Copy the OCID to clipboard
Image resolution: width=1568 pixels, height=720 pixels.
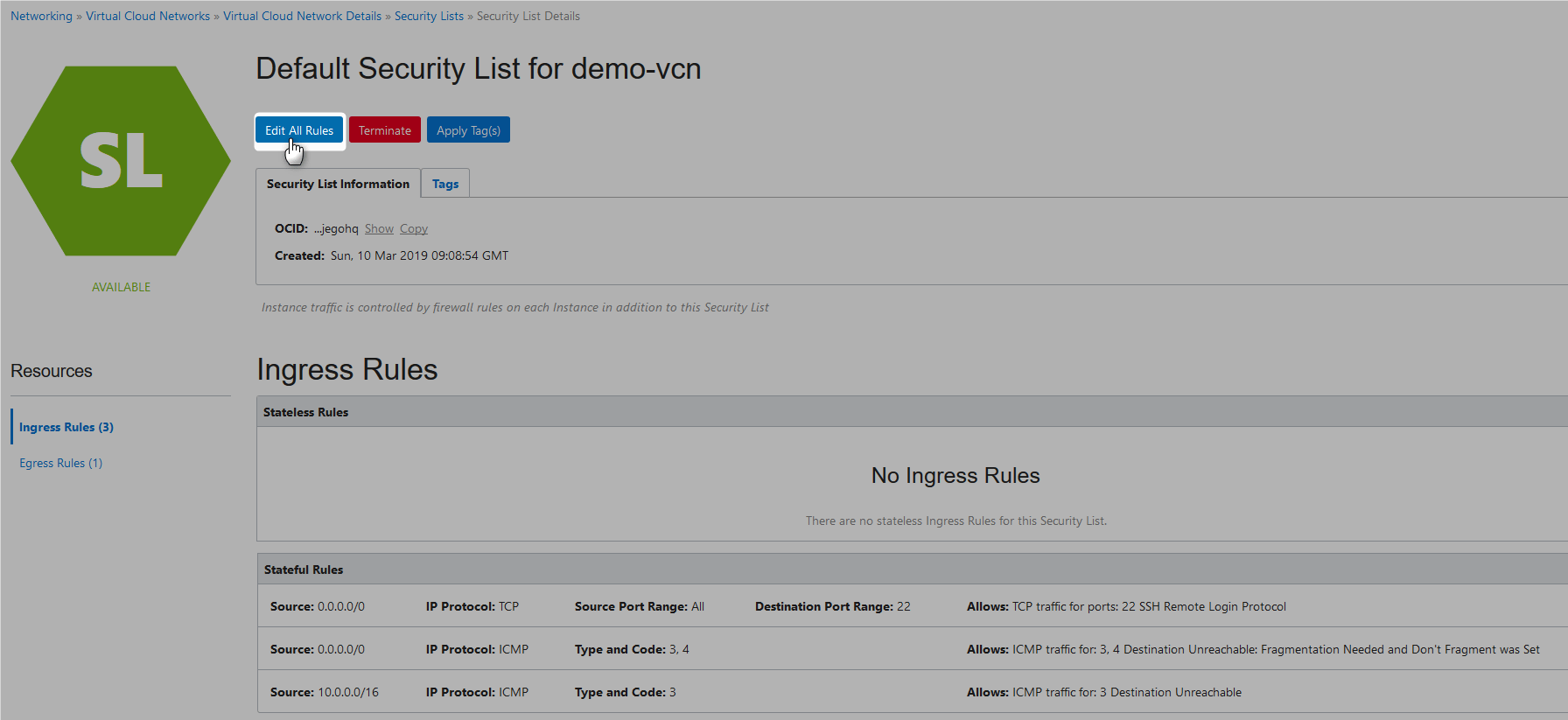414,229
